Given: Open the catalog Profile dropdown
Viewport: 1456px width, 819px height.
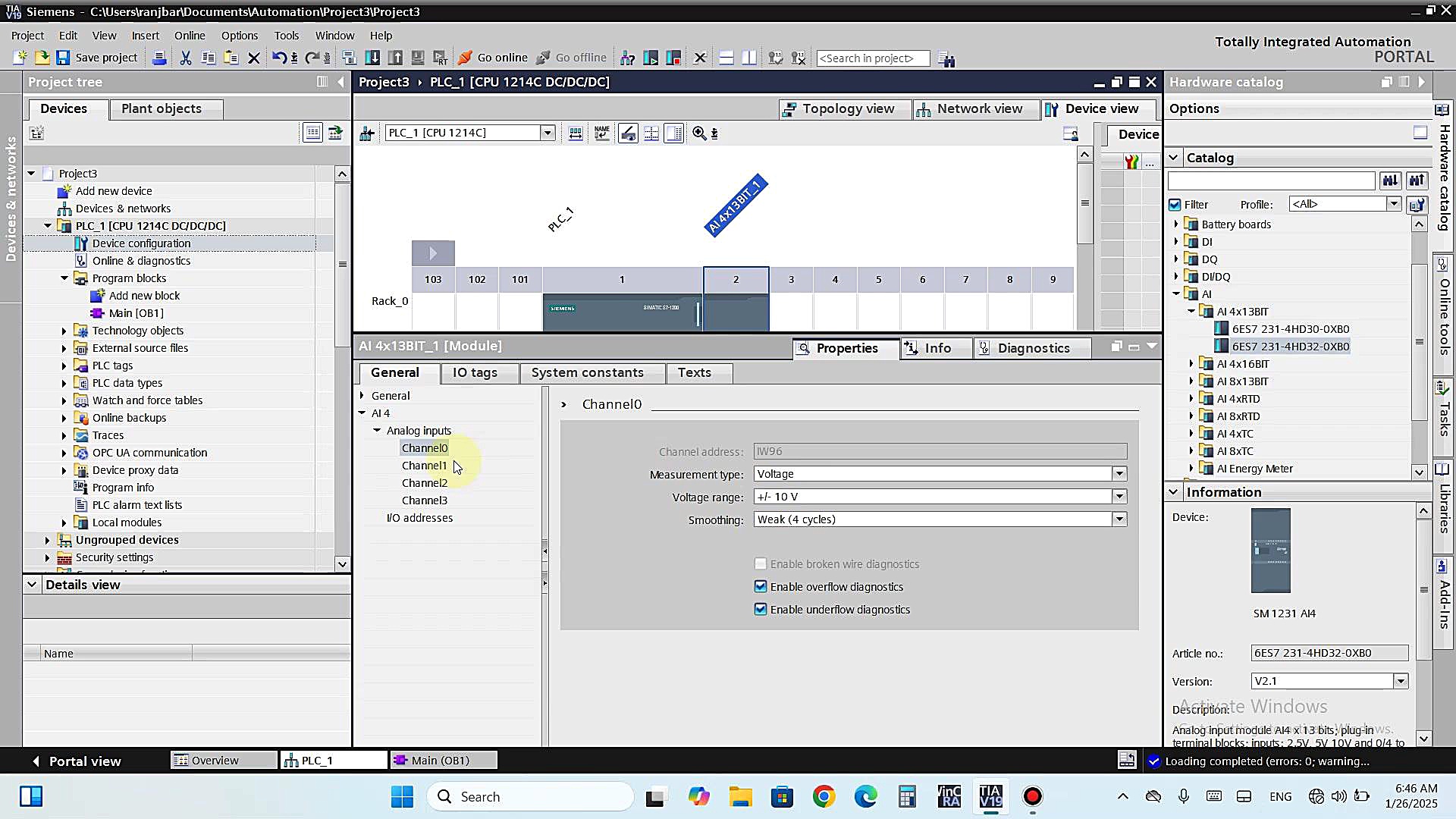Looking at the screenshot, I should pyautogui.click(x=1394, y=204).
